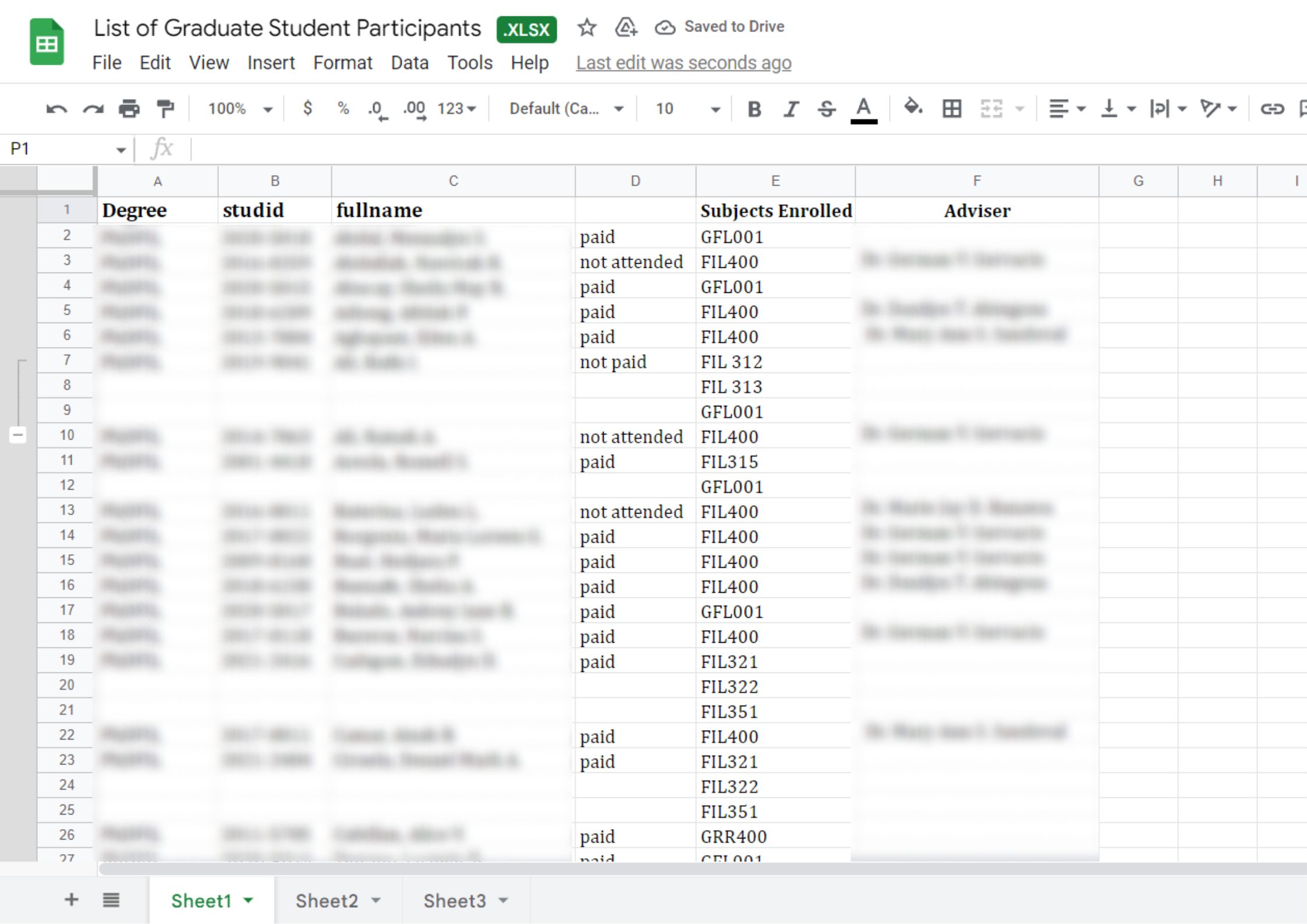
Task: Collapse the row group minus button
Action: coord(18,435)
